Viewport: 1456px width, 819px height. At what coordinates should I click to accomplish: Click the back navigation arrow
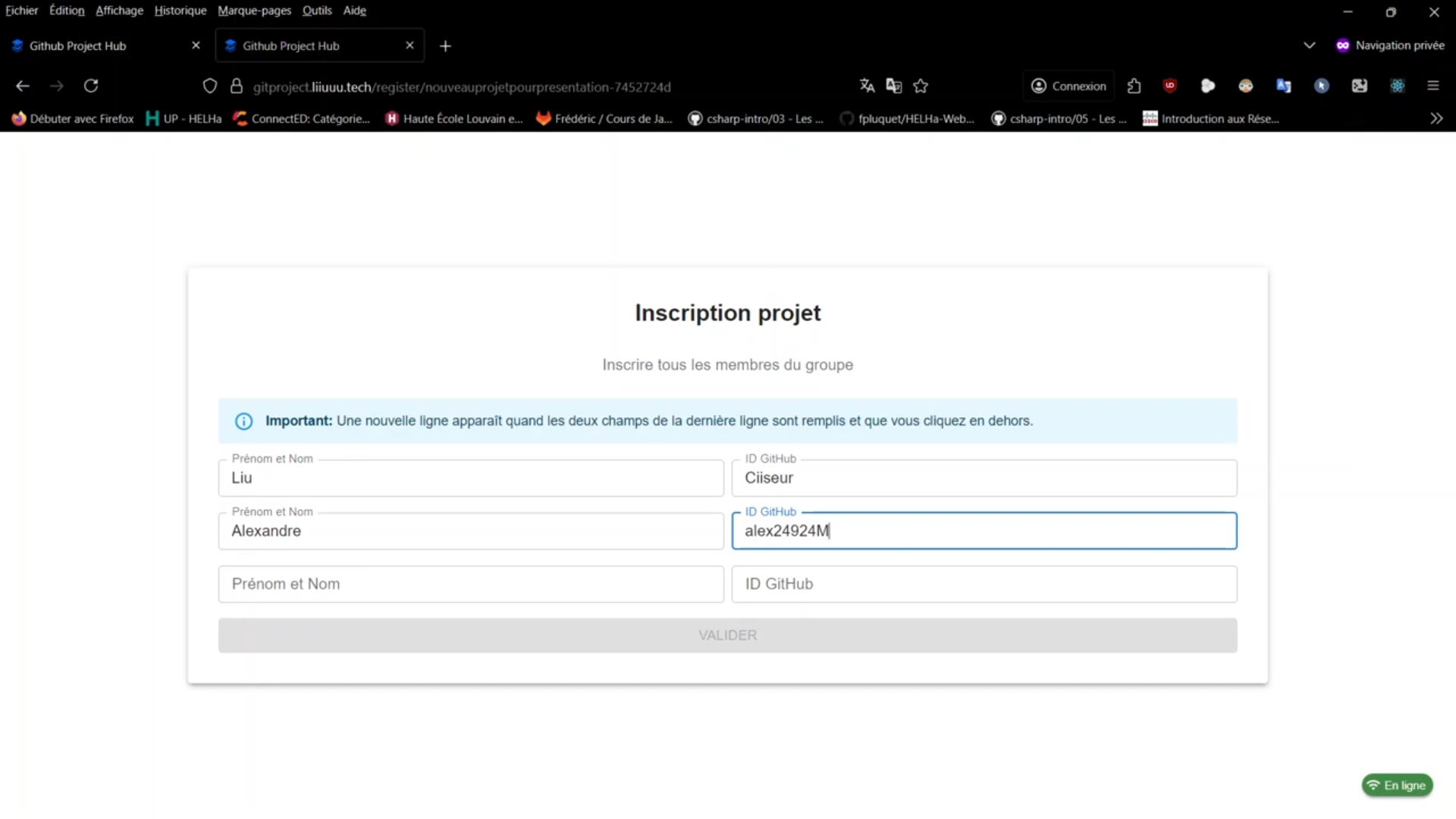tap(23, 86)
